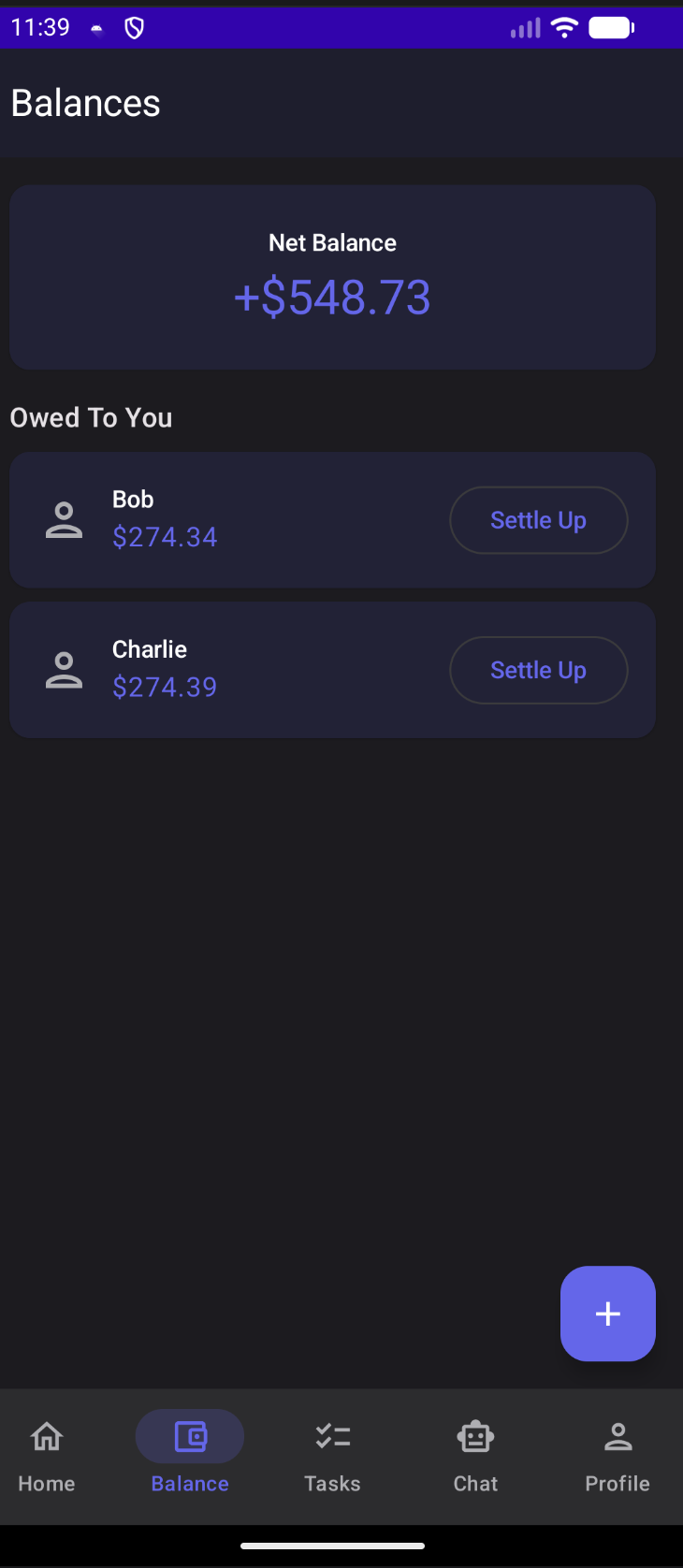Switch to the Chat tab label
683x1568 pixels.
coord(475,1484)
